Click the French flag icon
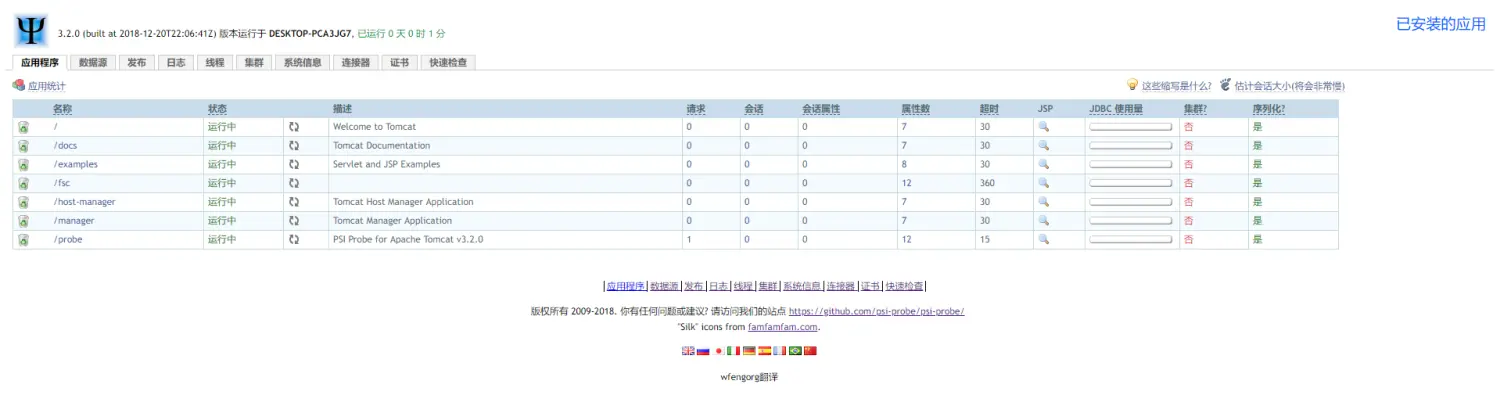This screenshot has height=413, width=1500. [x=780, y=351]
